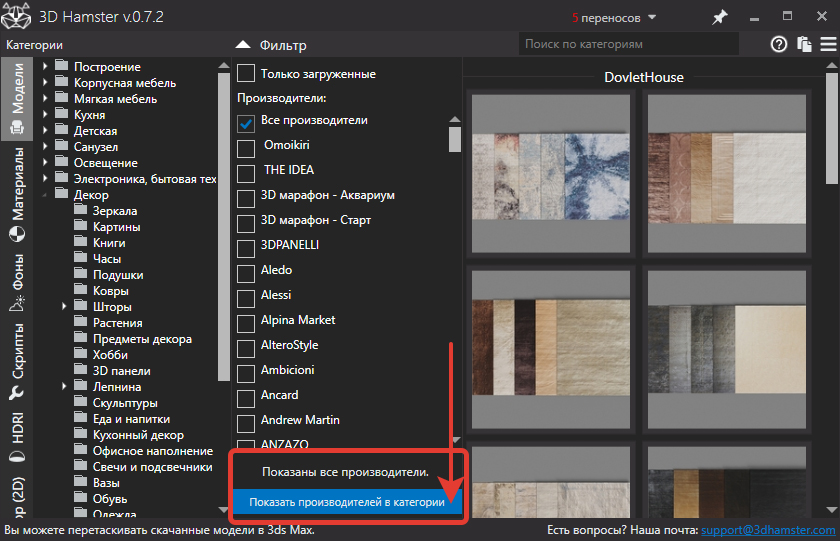Click the folder icon beside Часы
This screenshot has width=840, height=541.
click(x=80, y=258)
